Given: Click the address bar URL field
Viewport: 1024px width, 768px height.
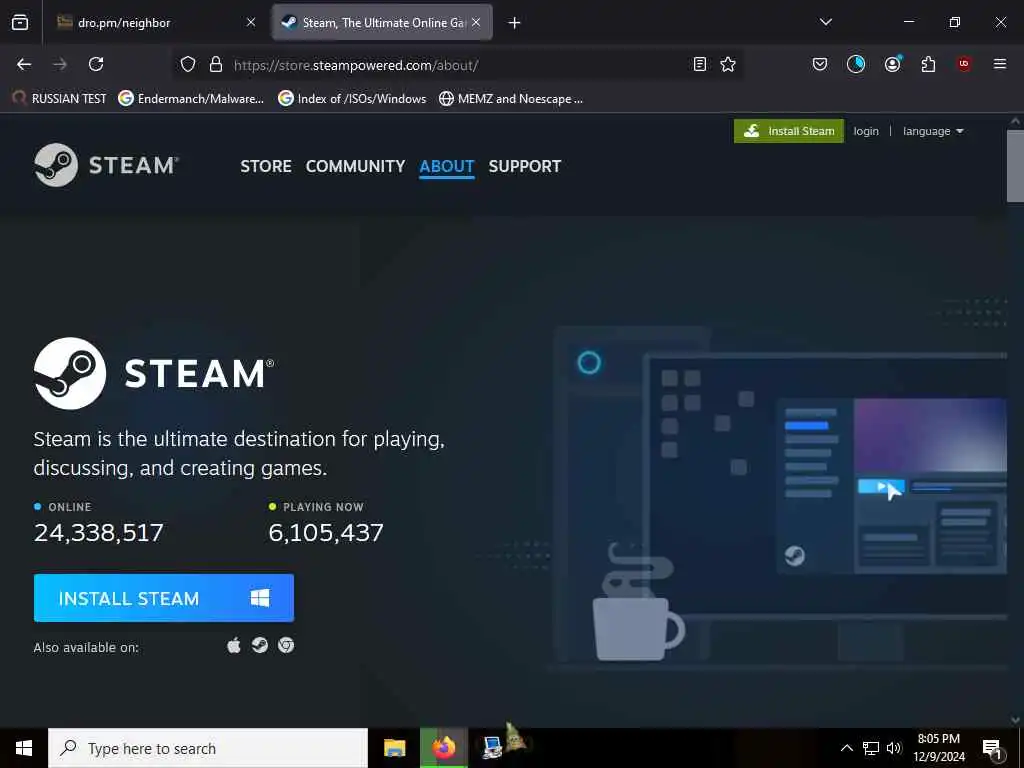Looking at the screenshot, I should [x=457, y=65].
